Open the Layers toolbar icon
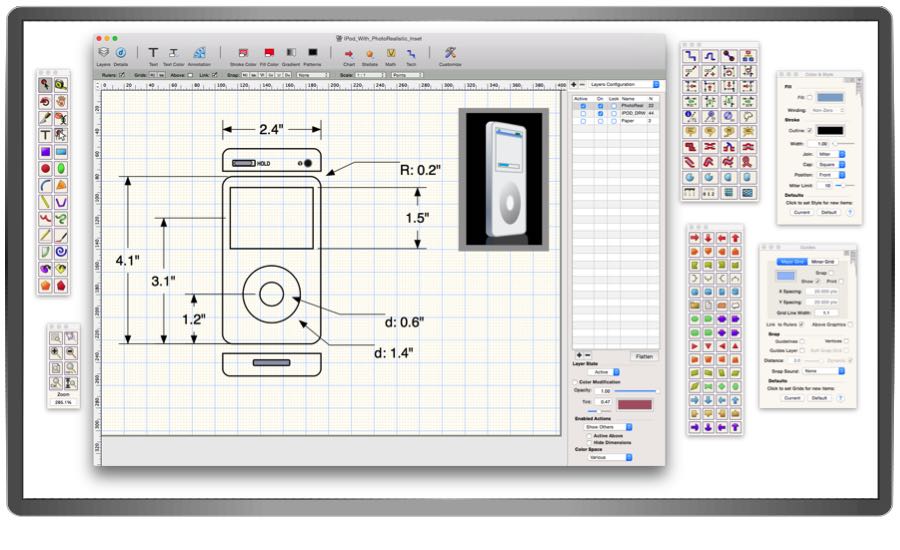The height and width of the screenshot is (550, 900). [x=103, y=52]
